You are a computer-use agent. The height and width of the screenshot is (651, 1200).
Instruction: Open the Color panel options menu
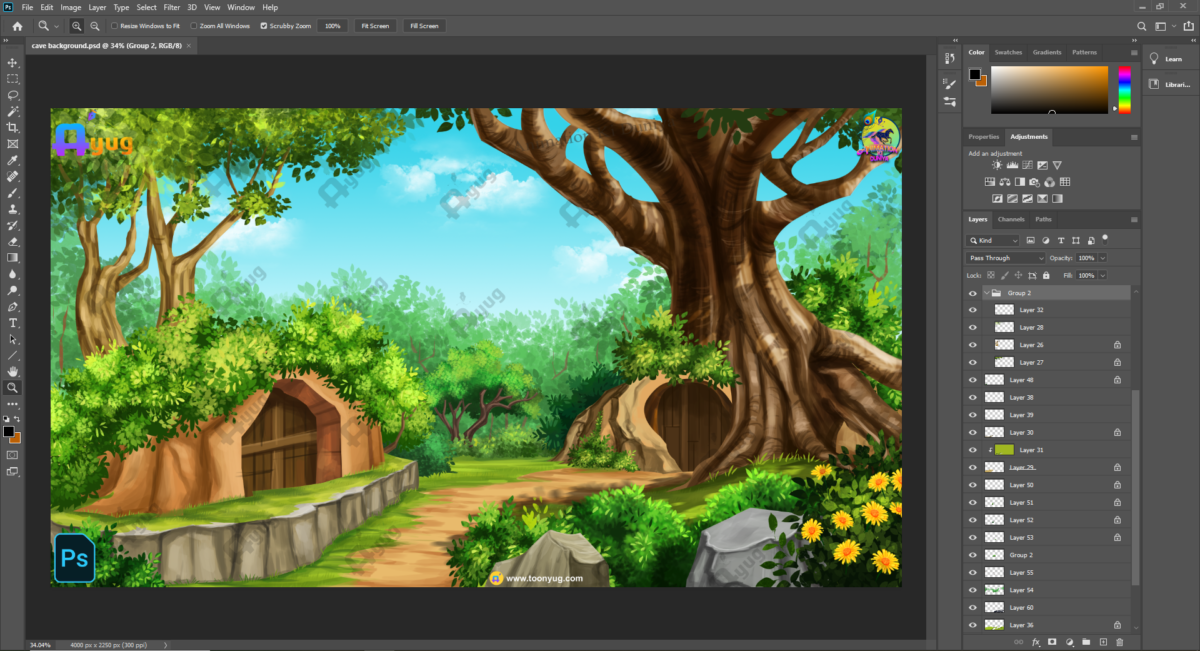(1134, 52)
